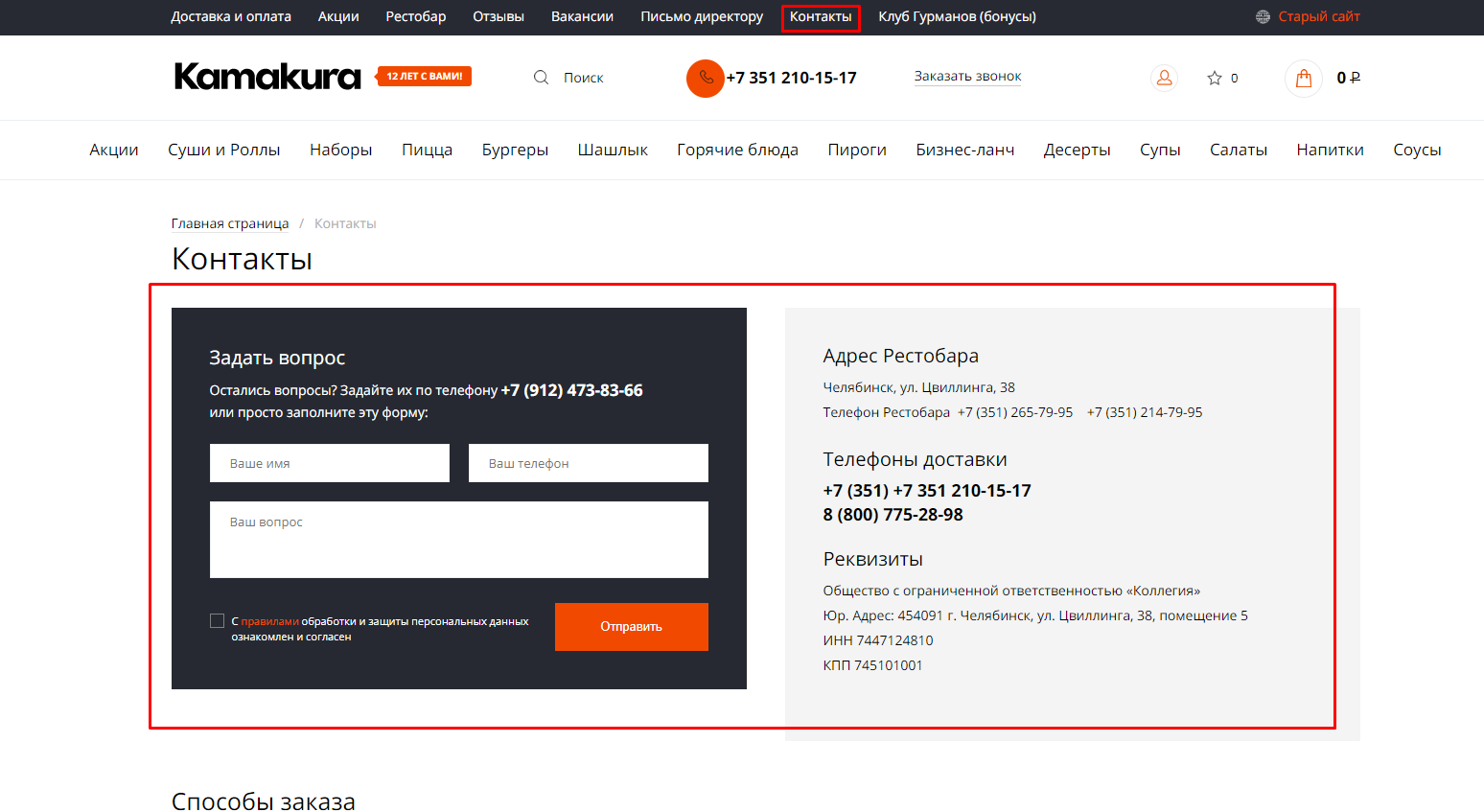
Task: Click the Ваш вопрос text area
Action: coord(459,540)
